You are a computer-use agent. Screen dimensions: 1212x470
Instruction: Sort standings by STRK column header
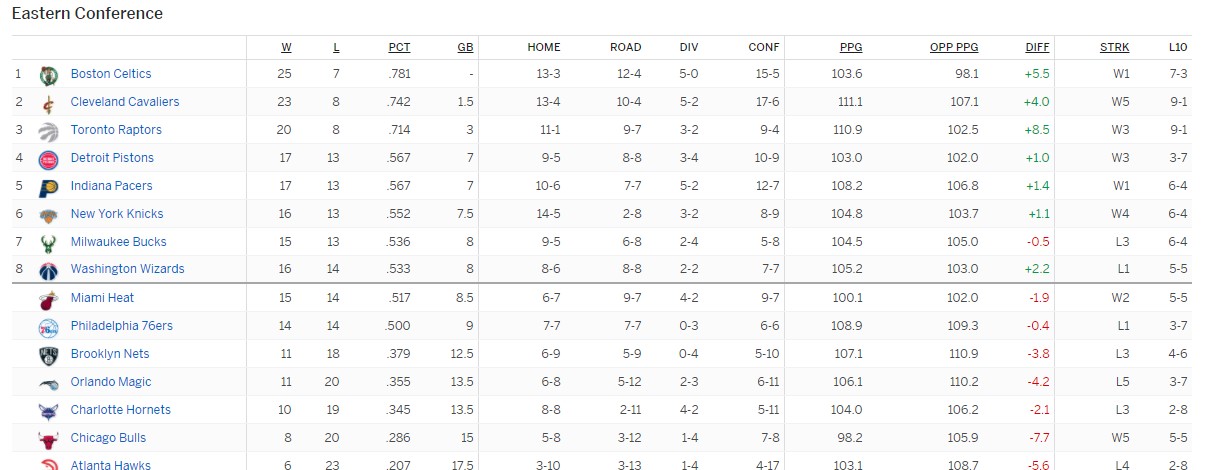(1115, 47)
